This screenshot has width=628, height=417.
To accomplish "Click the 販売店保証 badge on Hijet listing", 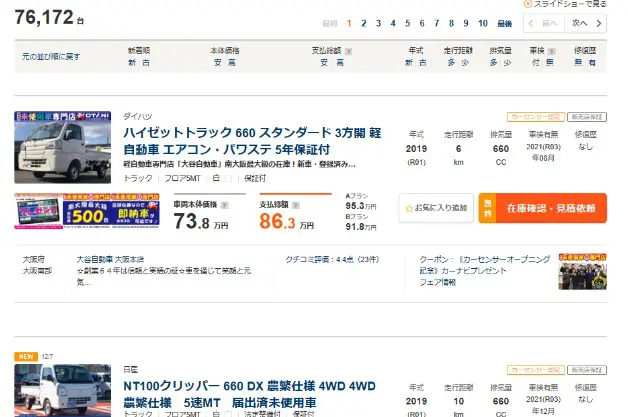I will click(587, 117).
